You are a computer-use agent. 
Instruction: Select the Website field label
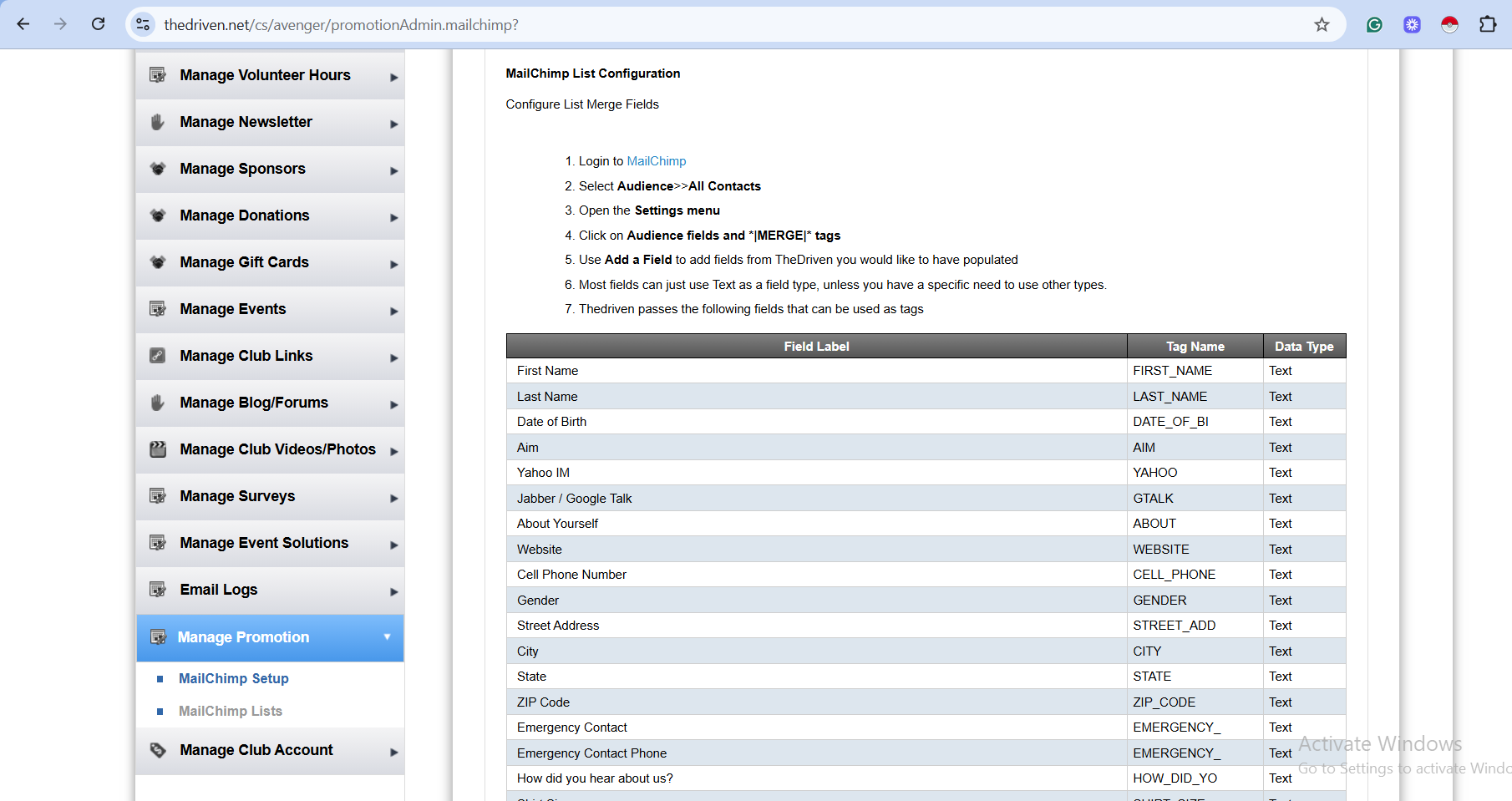[x=540, y=550]
